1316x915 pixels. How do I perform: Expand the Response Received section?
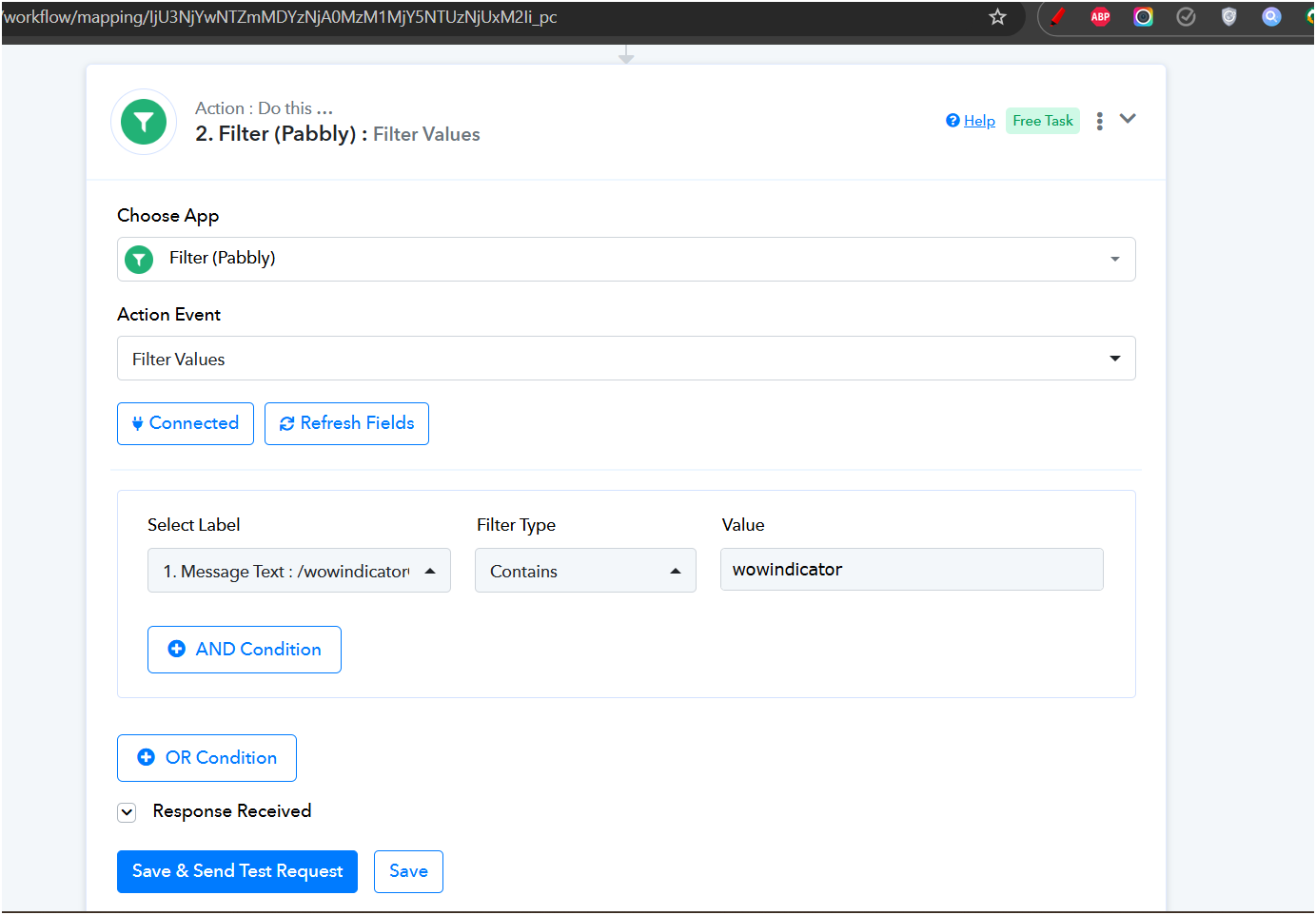tap(127, 812)
